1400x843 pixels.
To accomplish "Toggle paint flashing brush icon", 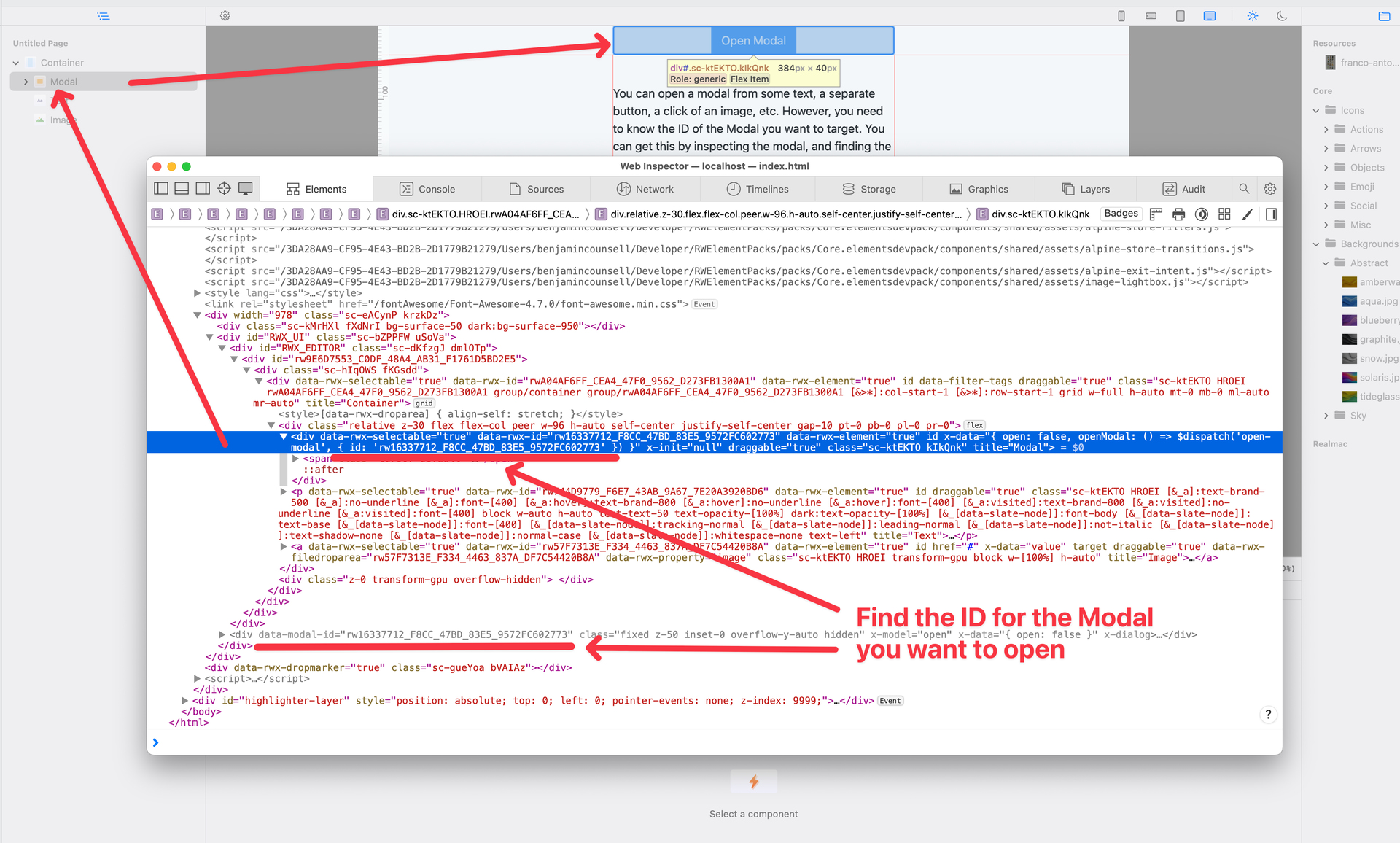I will click(x=1248, y=214).
